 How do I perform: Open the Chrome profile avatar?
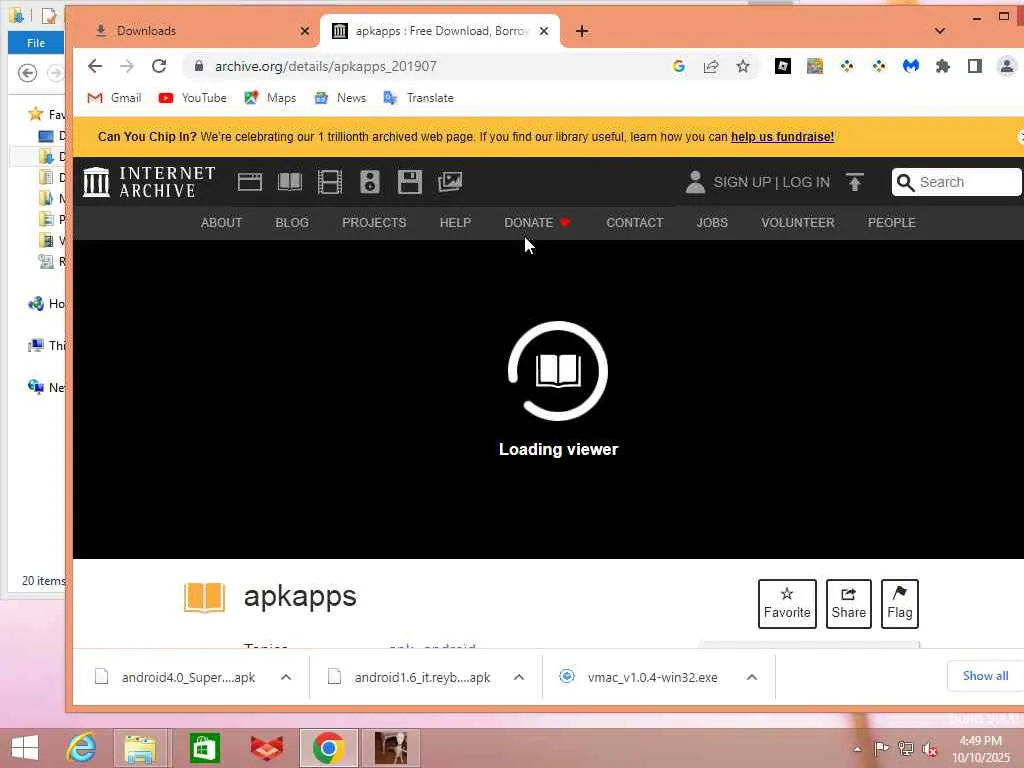coord(1006,66)
